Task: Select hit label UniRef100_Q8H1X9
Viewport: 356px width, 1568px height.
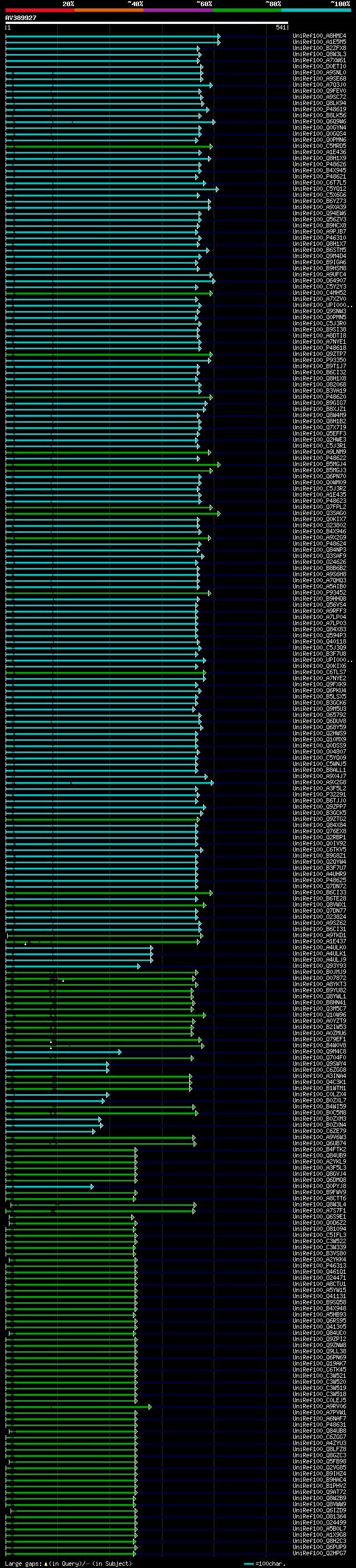Action: (x=319, y=159)
